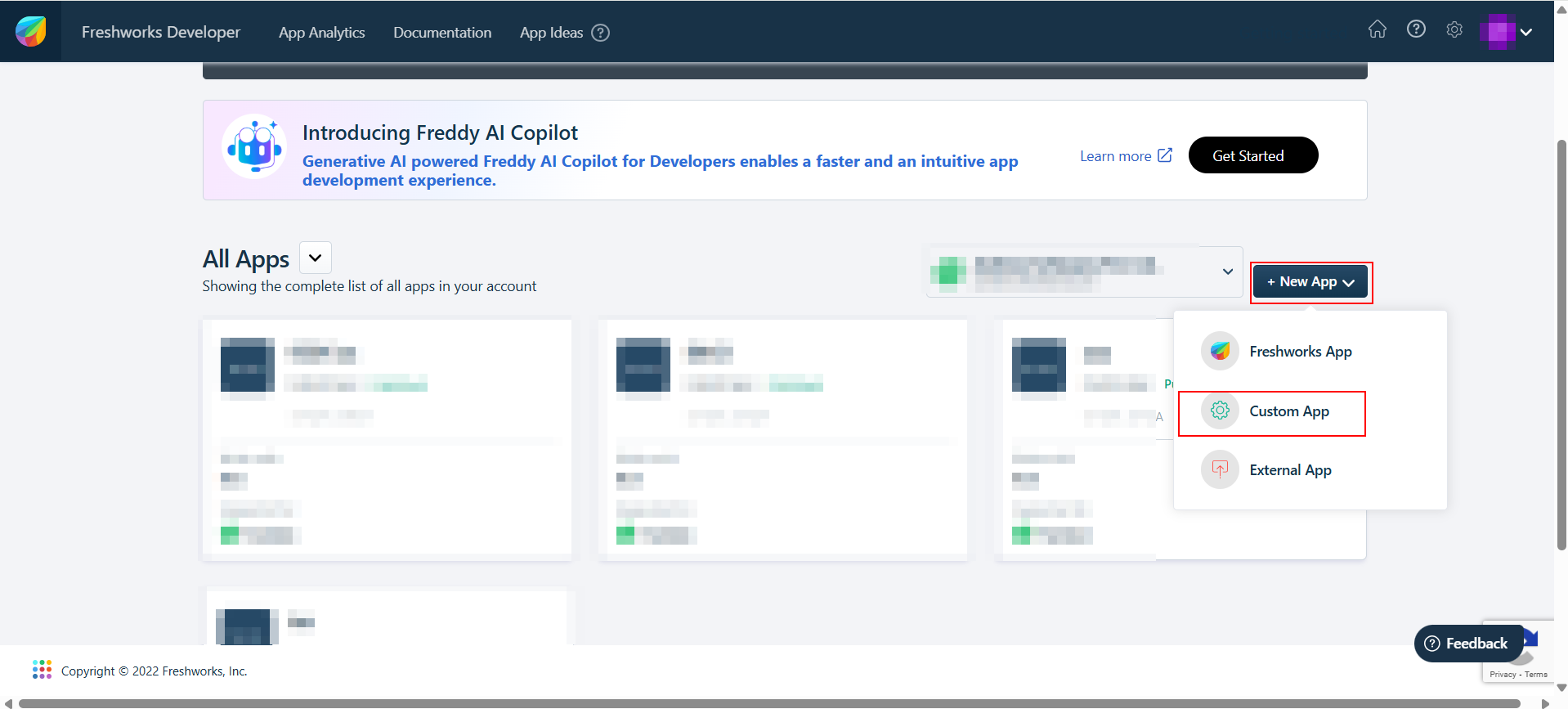Open the blurred account selector dropdown
The height and width of the screenshot is (709, 1568).
tap(1084, 271)
